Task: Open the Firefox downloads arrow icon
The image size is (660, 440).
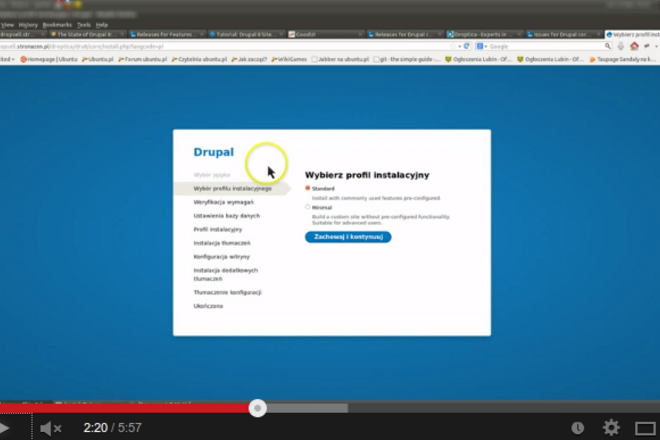Action: (x=620, y=46)
